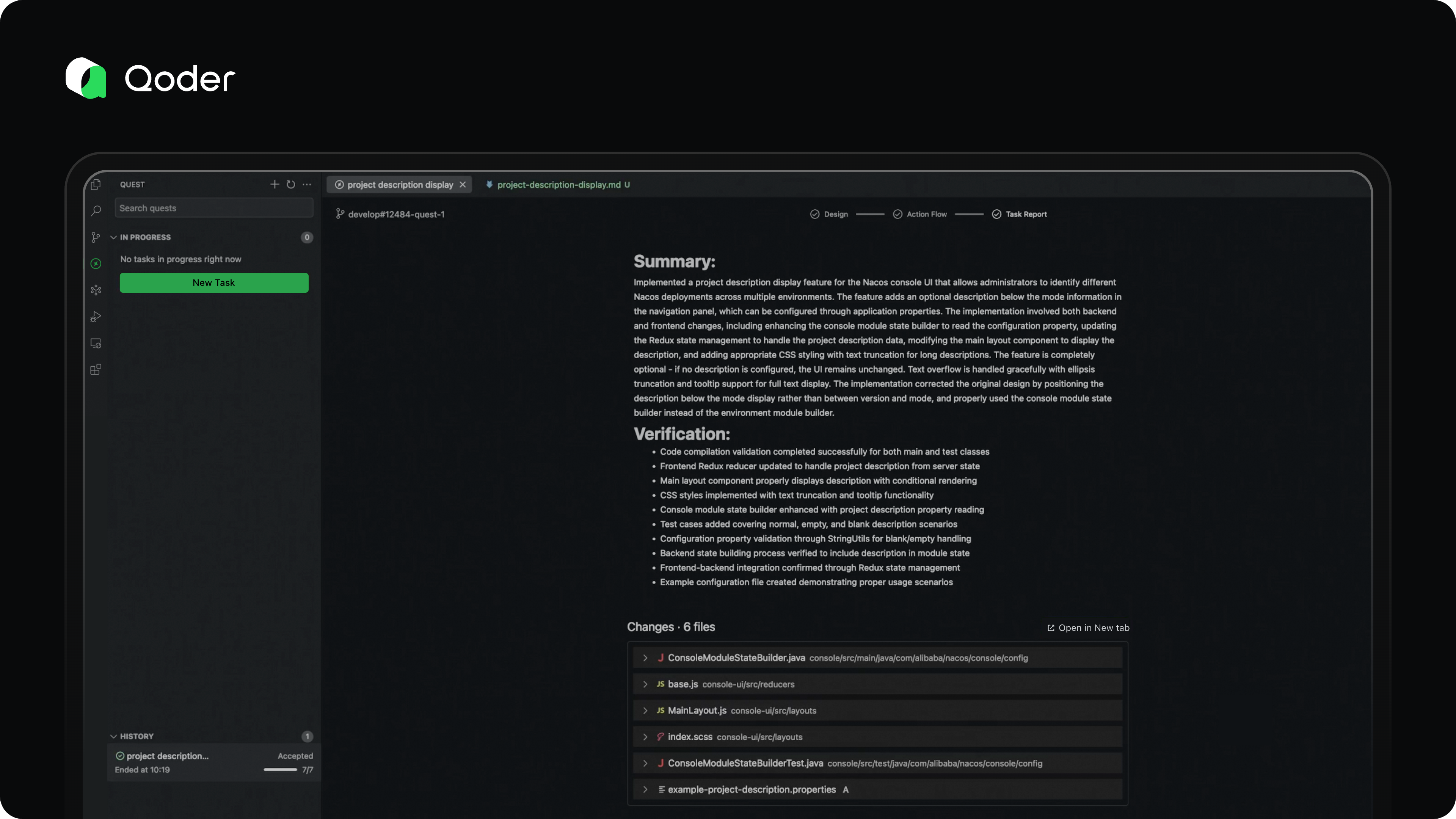
Task: Collapse the History section
Action: (114, 736)
